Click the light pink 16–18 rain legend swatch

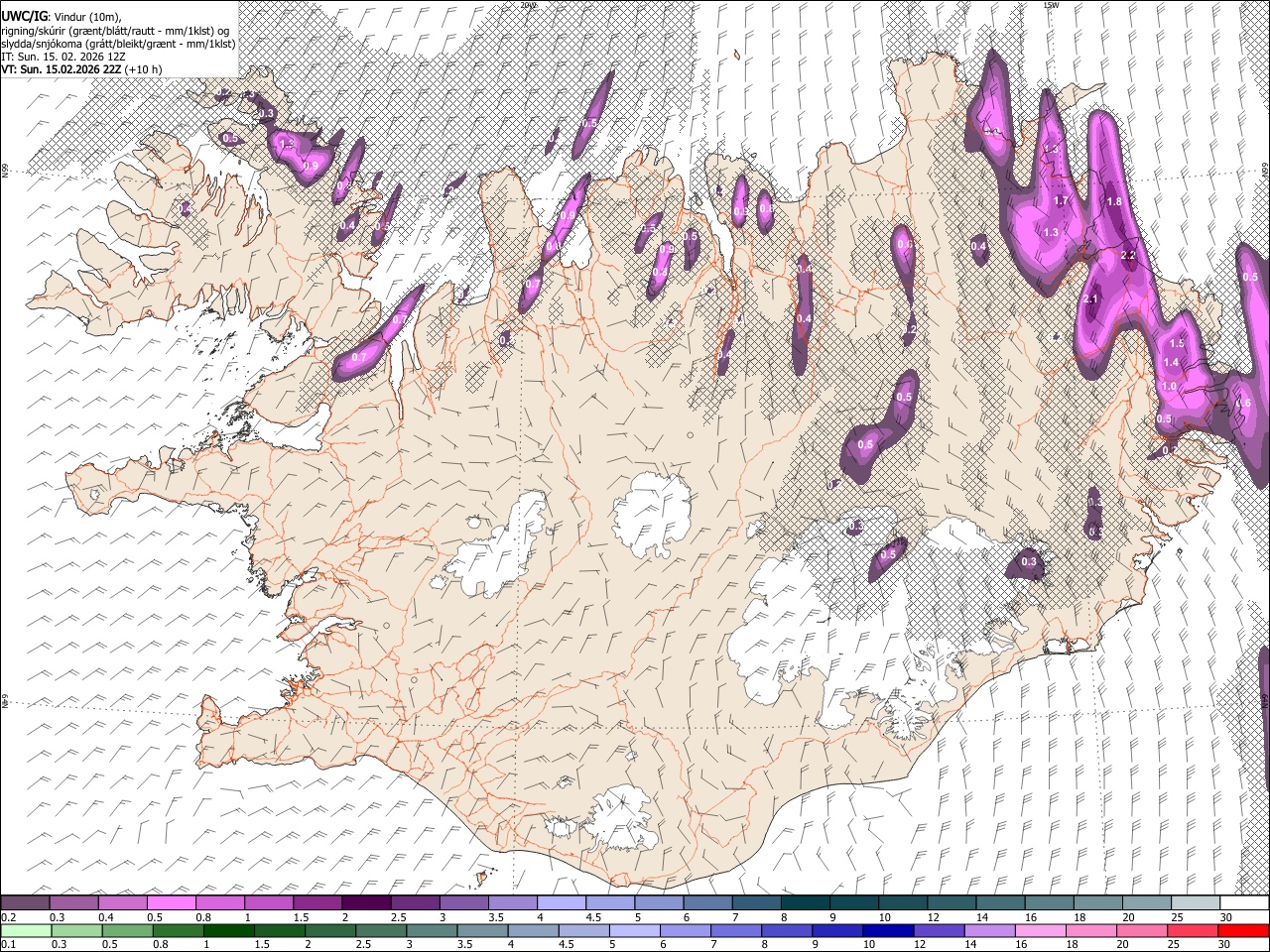point(1040,931)
